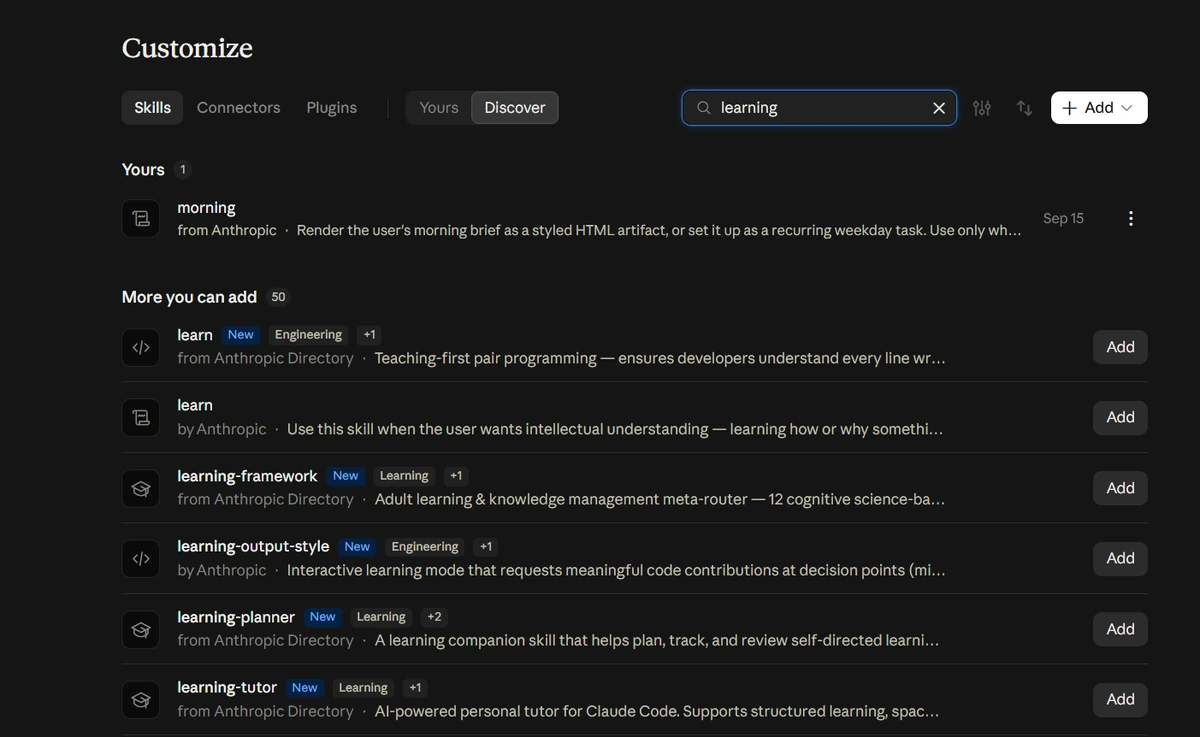Focus the search field containing learning
The image size is (1200, 737).
pyautogui.click(x=819, y=108)
